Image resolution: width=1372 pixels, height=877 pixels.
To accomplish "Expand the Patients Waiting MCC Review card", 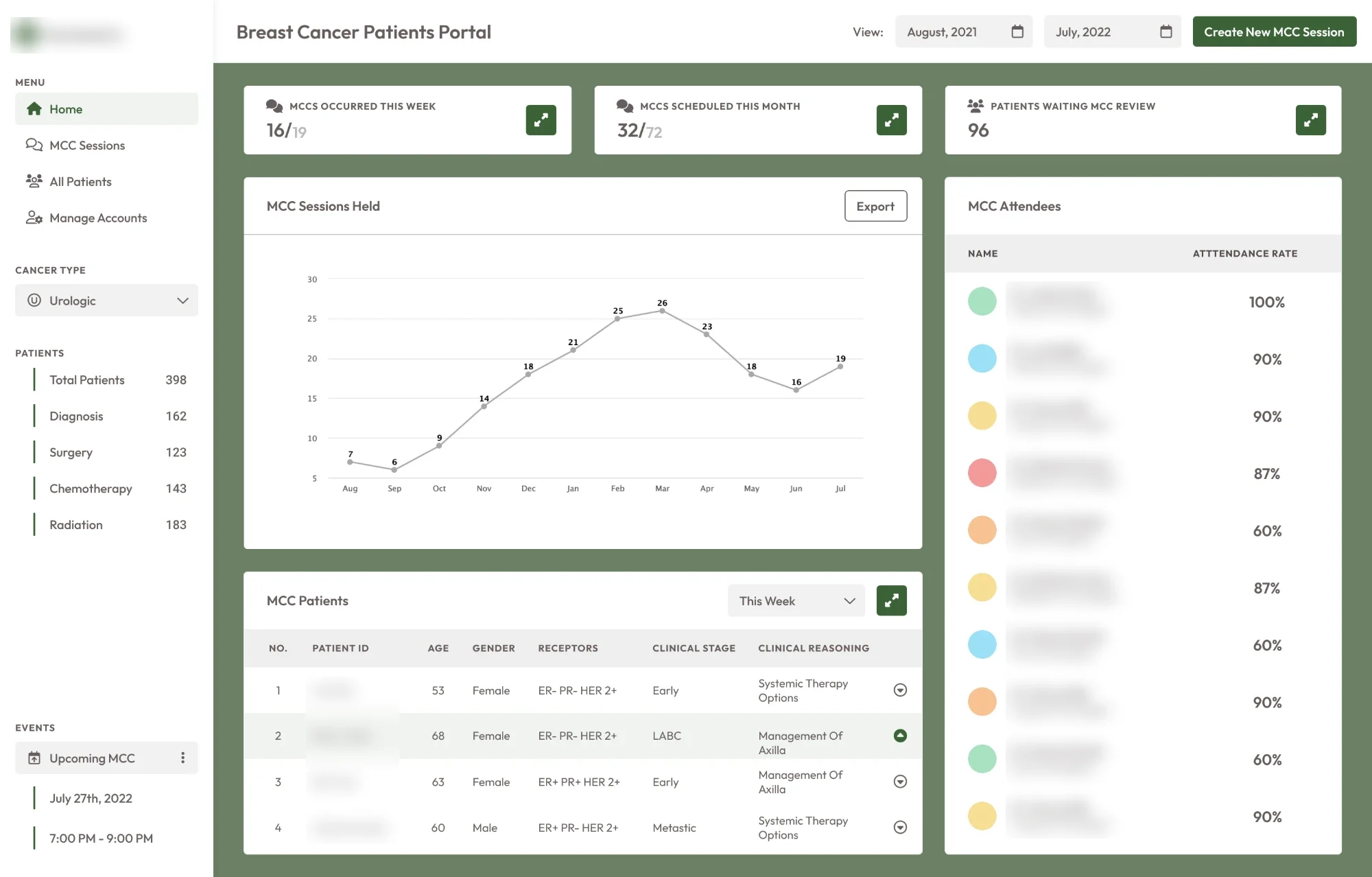I will click(1310, 120).
